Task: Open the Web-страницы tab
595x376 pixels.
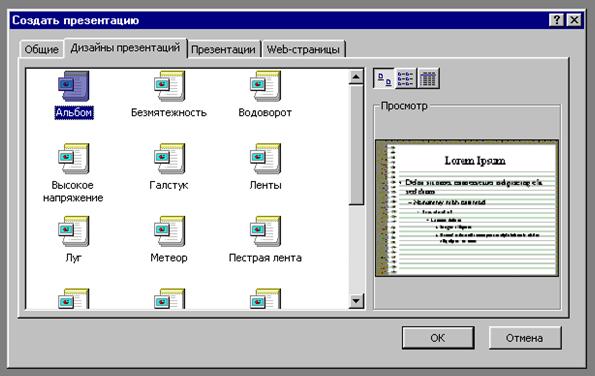Action: pos(303,49)
